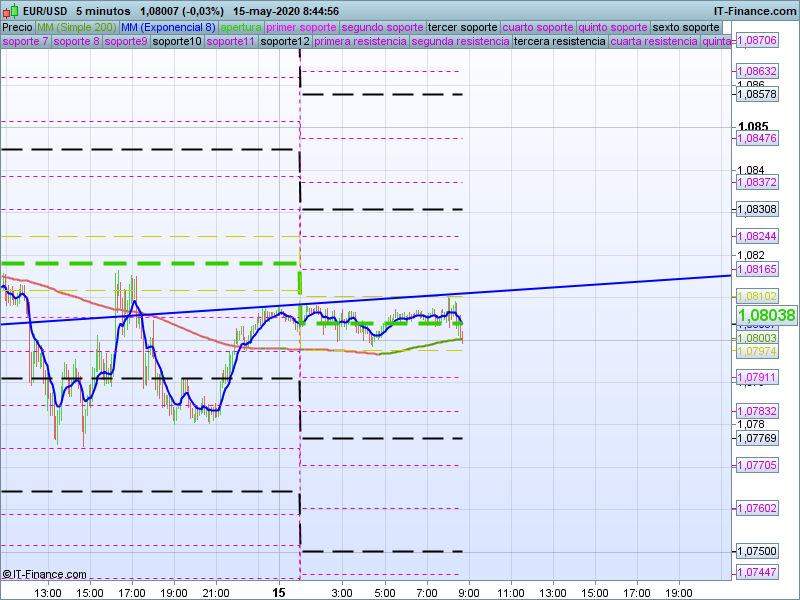
Task: Click the green current price label 1,08038
Action: point(766,315)
